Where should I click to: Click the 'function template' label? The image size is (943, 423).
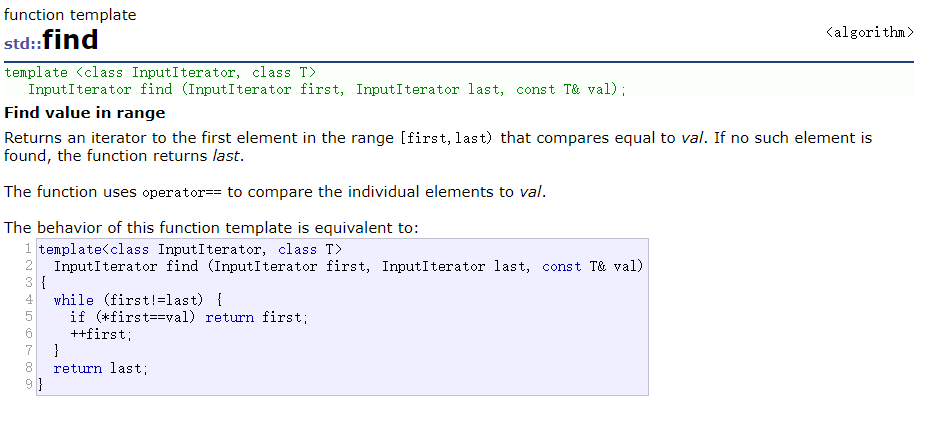tap(70, 15)
